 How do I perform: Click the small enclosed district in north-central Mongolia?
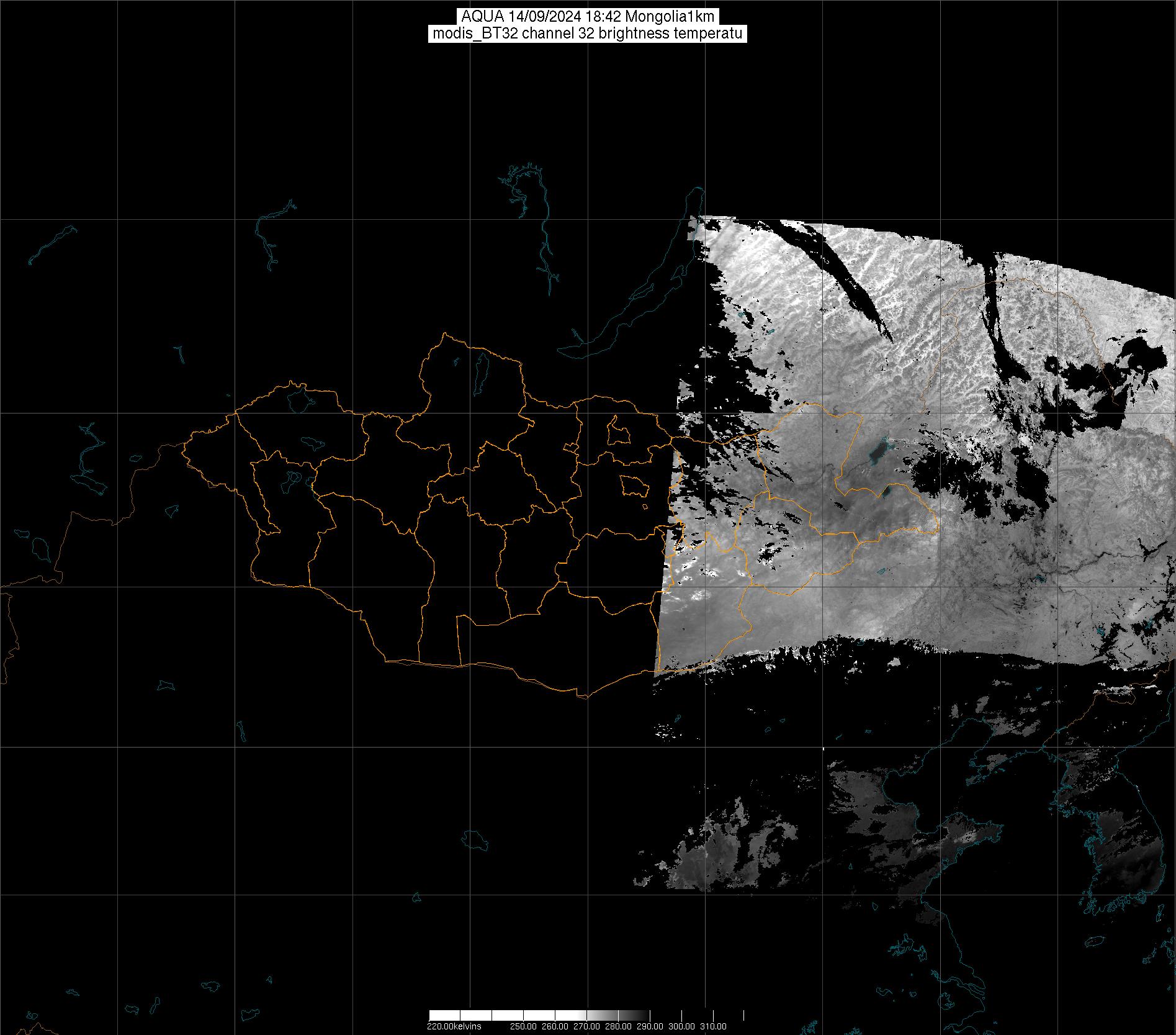click(x=618, y=431)
